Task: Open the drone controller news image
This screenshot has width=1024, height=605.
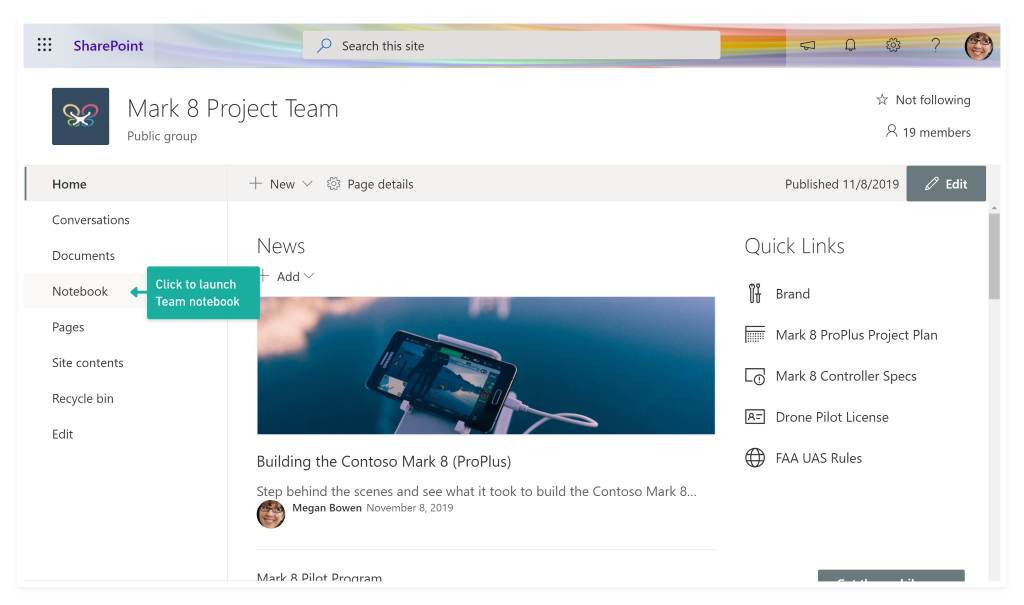Action: coord(486,365)
